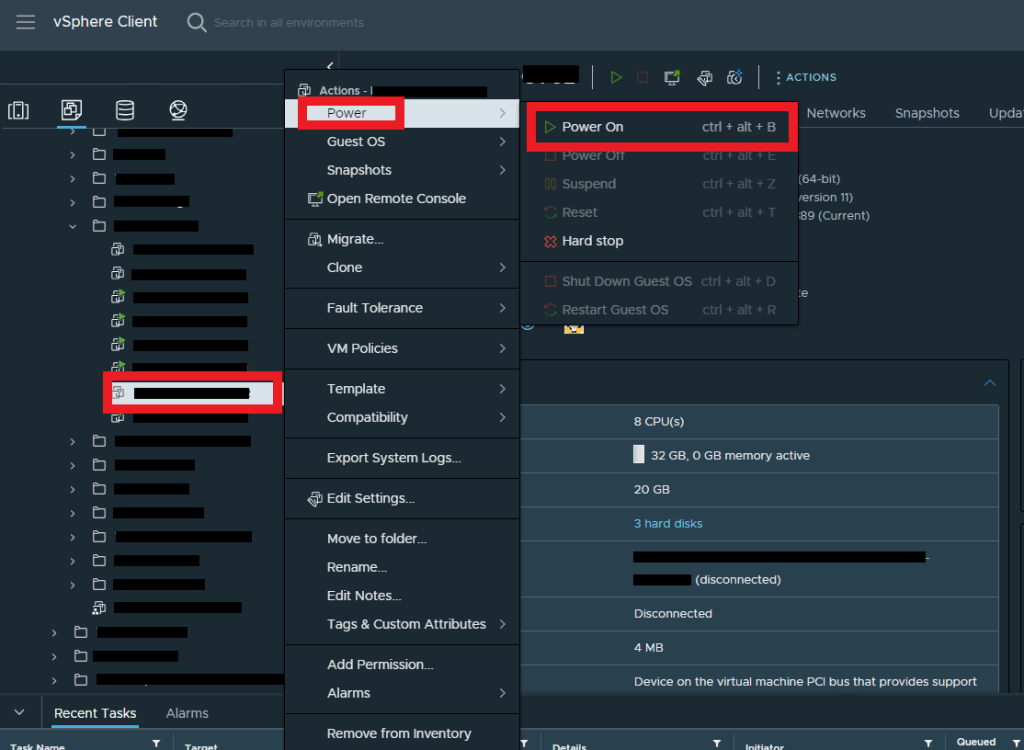Click the ACTIONS button in toolbar
The image size is (1024, 750).
806,77
